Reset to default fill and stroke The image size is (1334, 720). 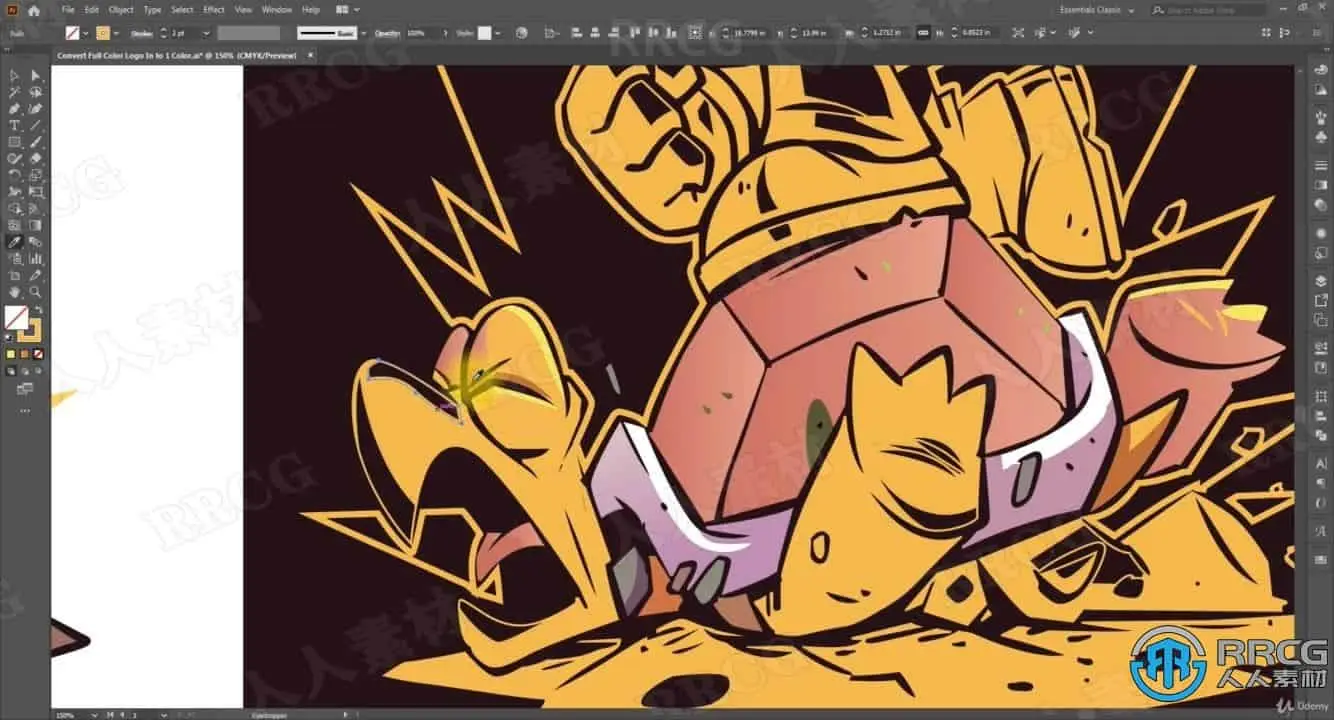point(11,337)
